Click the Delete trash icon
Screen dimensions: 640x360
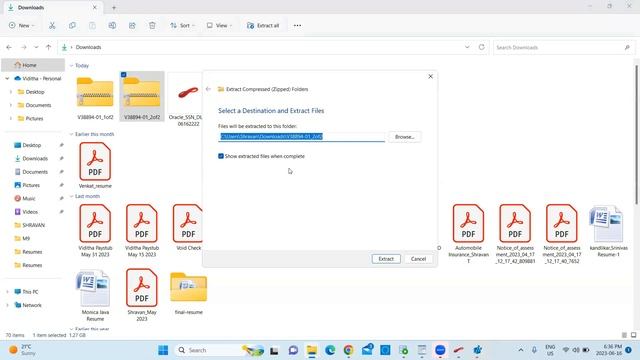click(152, 25)
